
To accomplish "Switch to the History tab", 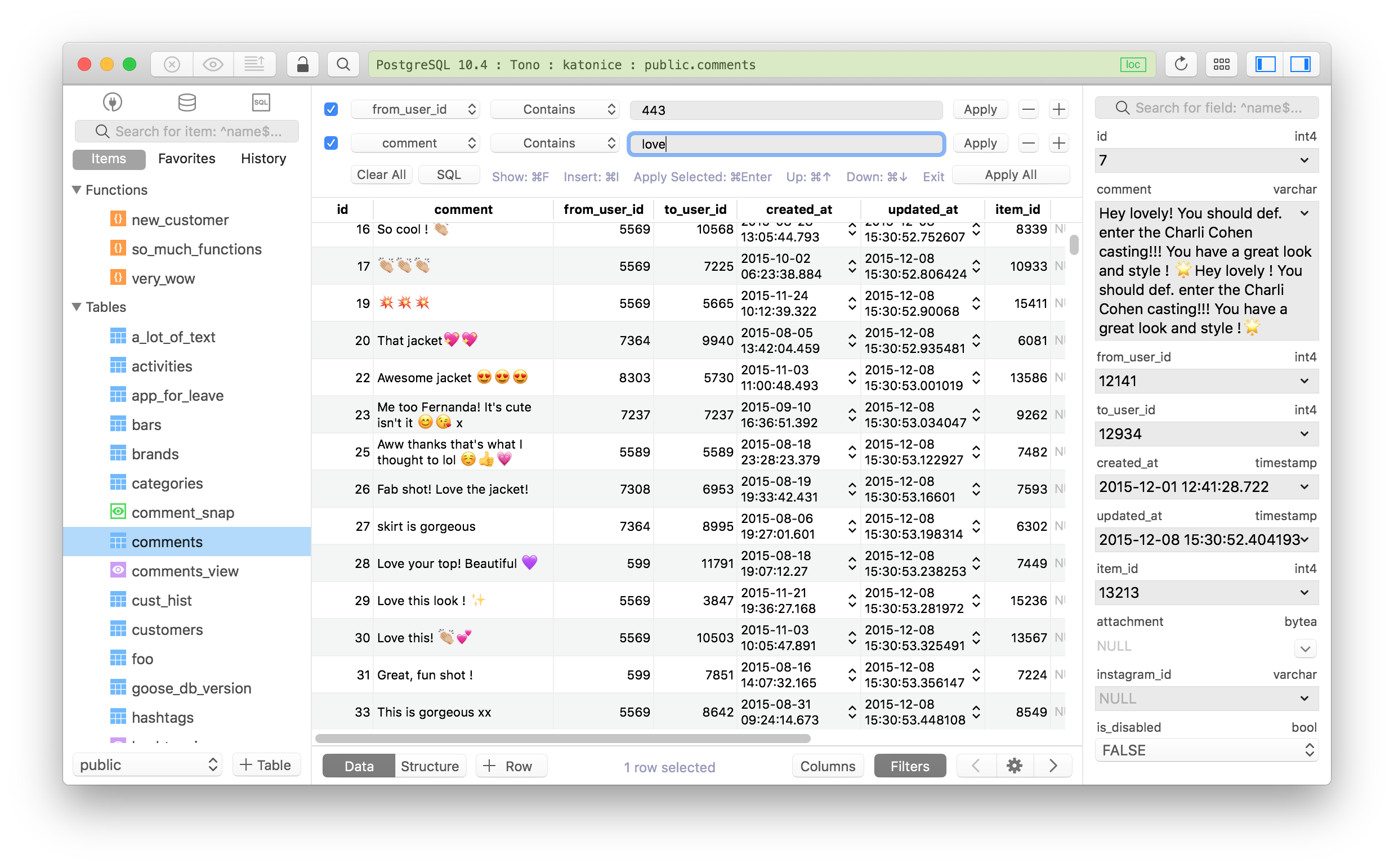I will (263, 158).
